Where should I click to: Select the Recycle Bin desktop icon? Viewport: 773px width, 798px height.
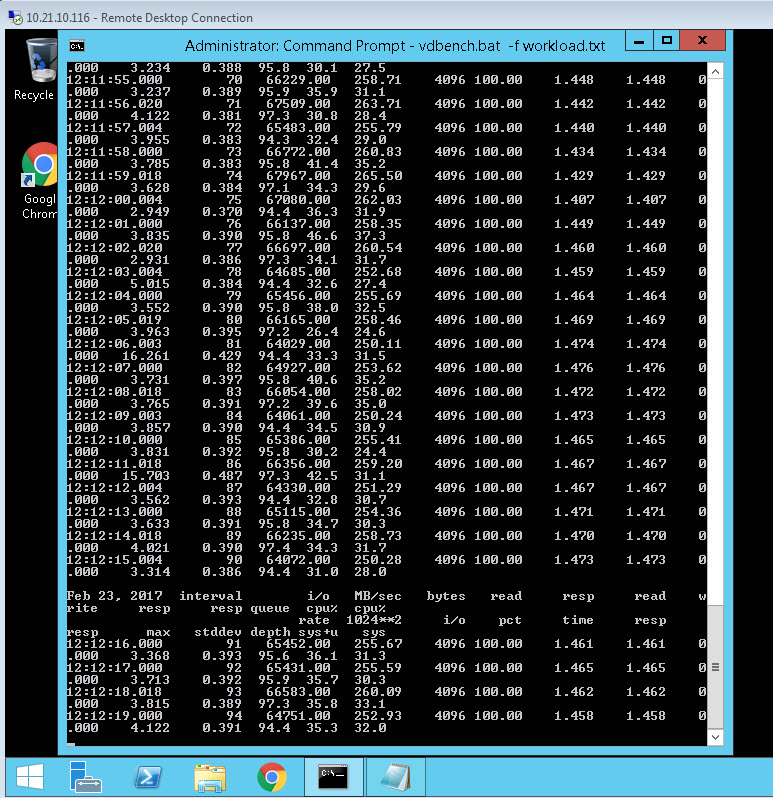(34, 69)
